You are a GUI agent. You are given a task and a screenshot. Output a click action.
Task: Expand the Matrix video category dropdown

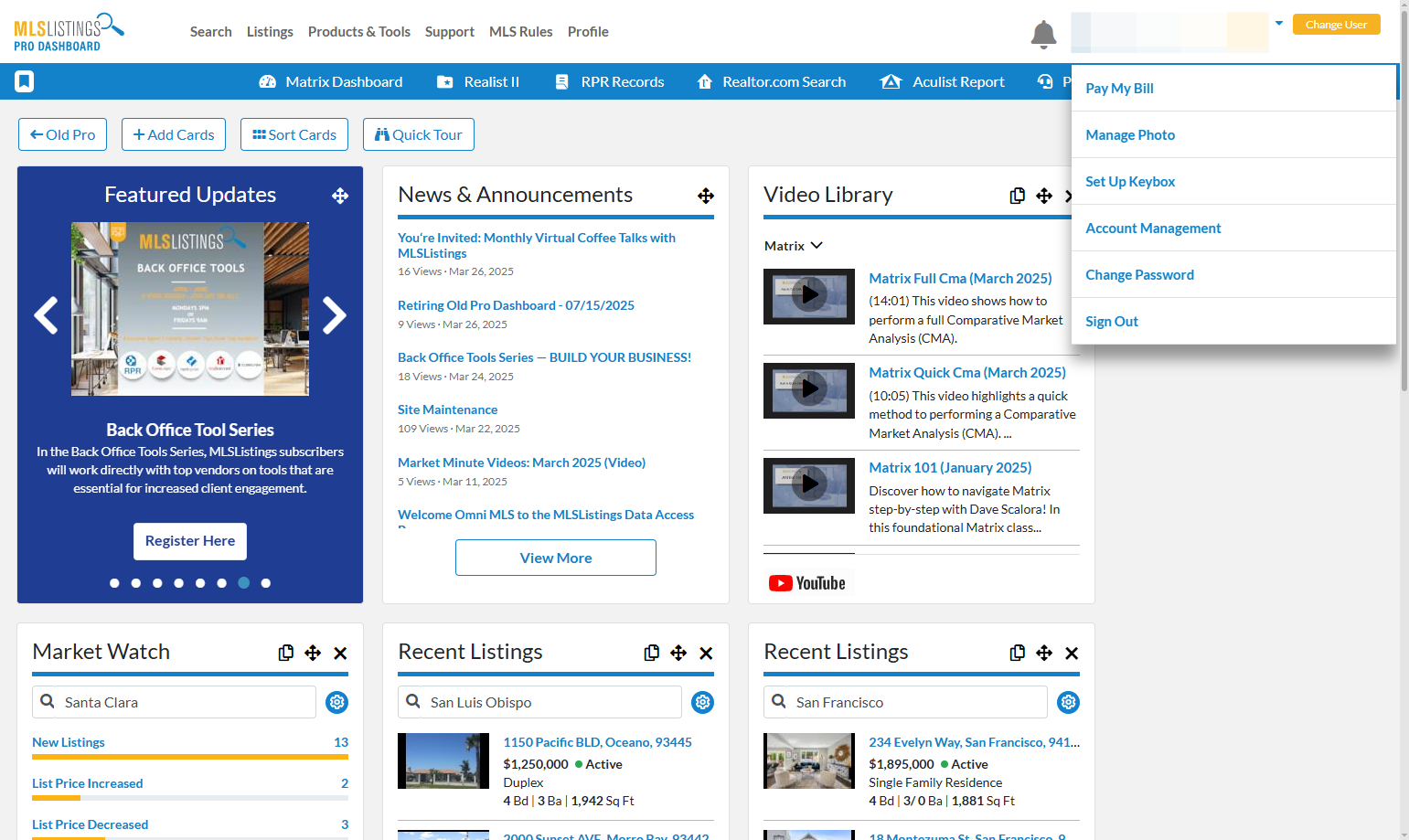pos(794,246)
